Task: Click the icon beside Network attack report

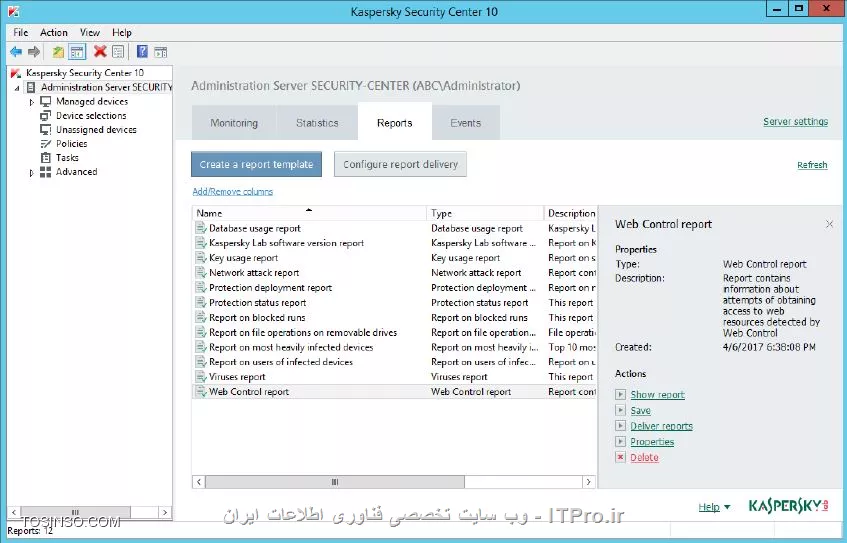Action: 201,273
